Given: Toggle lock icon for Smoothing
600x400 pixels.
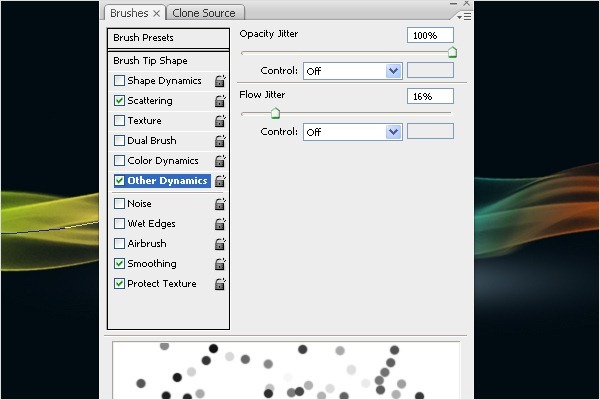Looking at the screenshot, I should [220, 264].
